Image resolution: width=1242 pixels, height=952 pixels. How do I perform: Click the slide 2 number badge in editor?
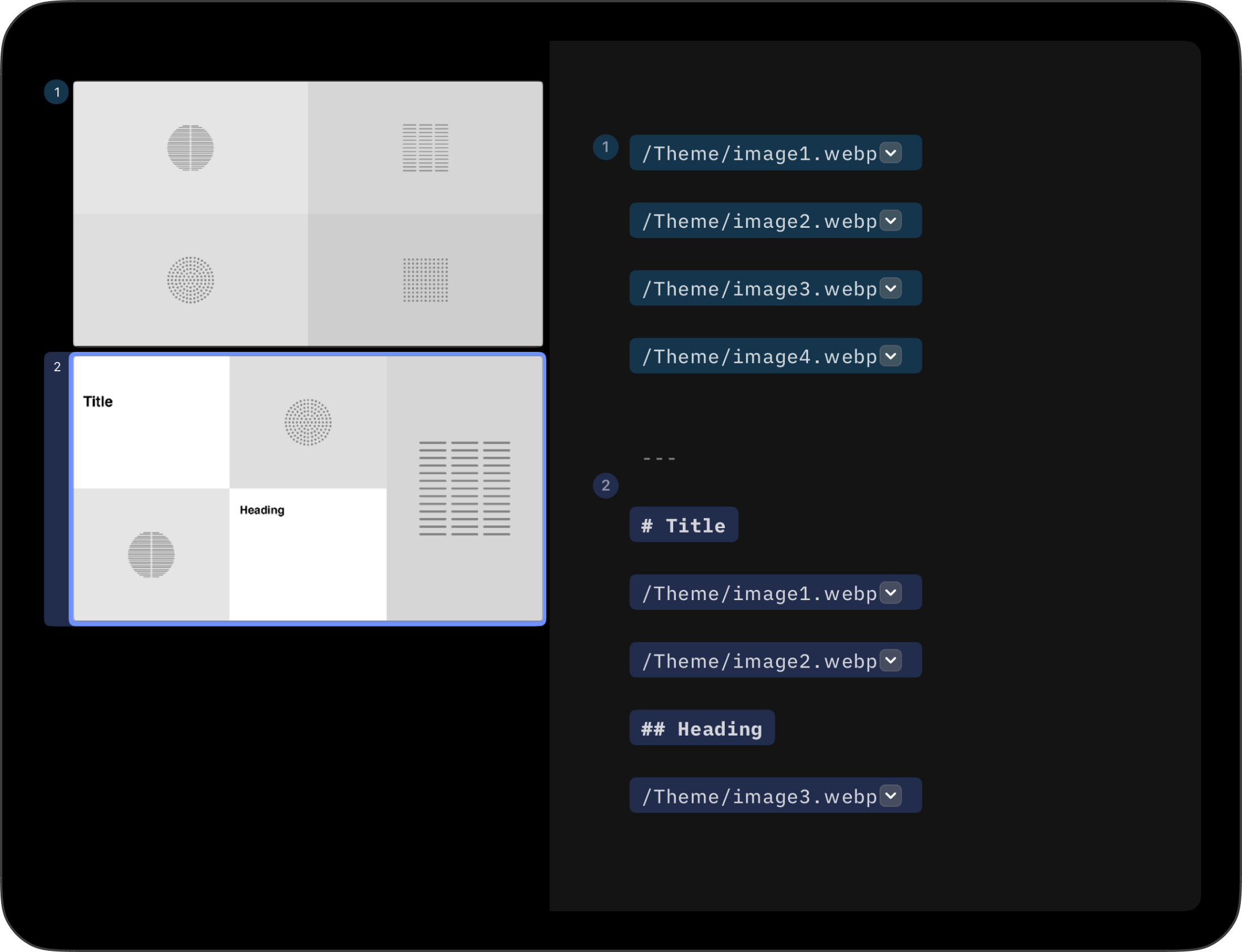[605, 486]
